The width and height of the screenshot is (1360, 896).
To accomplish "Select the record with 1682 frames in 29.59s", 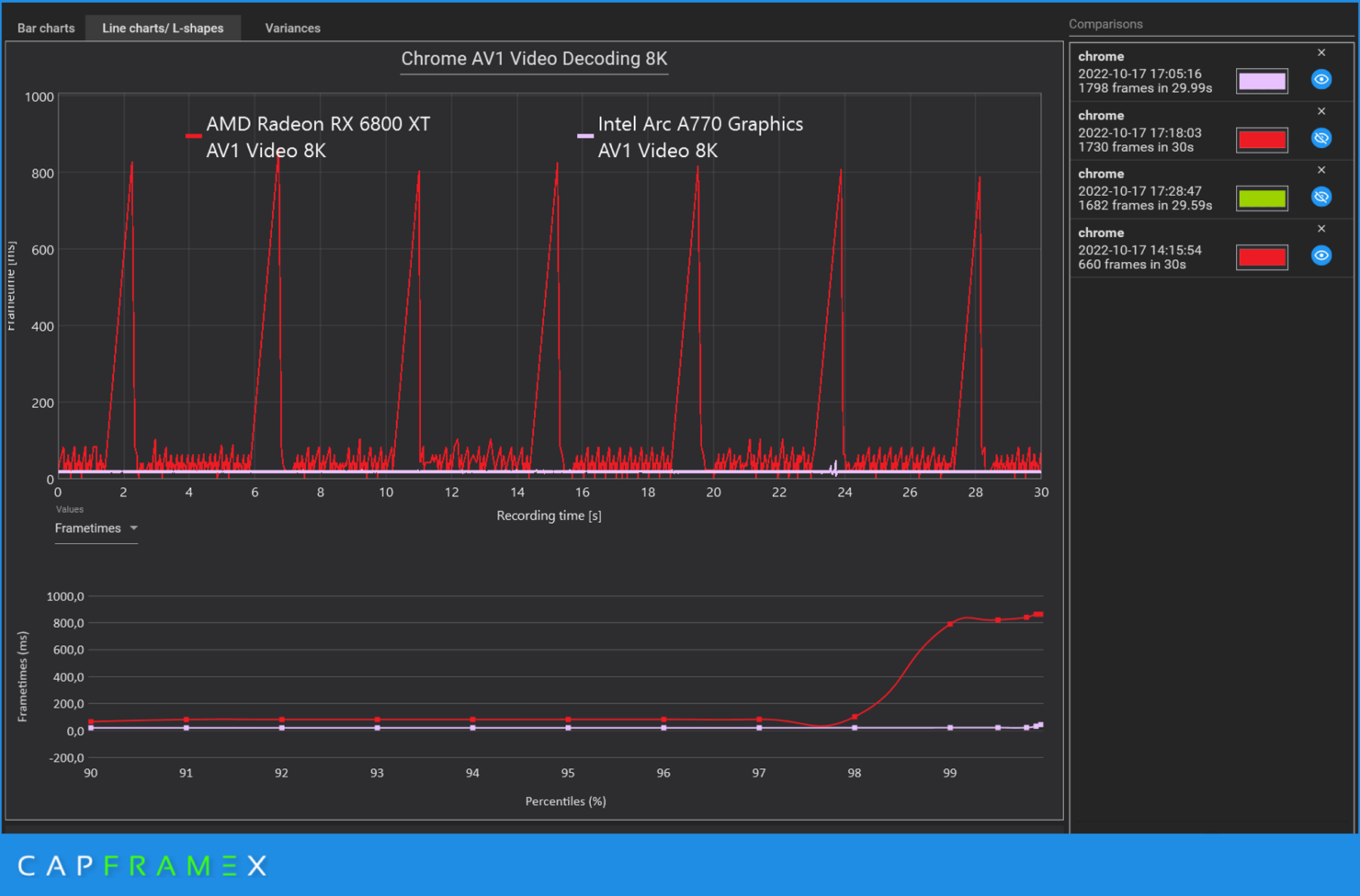I will pyautogui.click(x=1210, y=189).
